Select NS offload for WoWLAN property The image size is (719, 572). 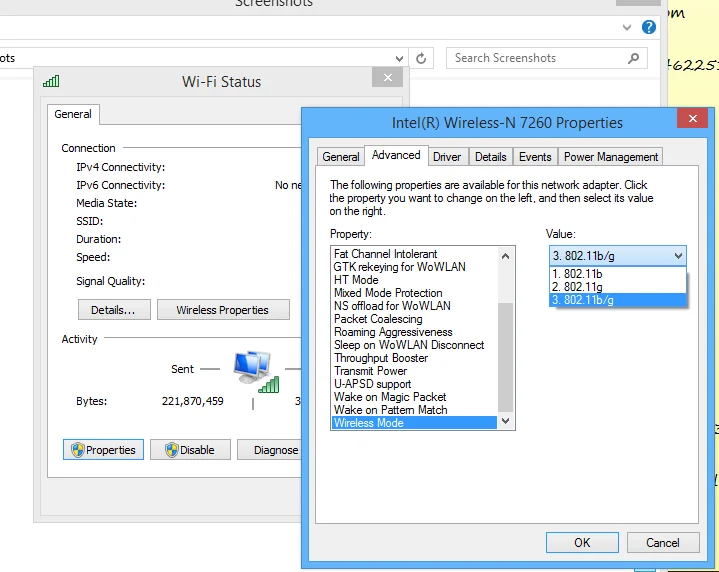tap(414, 306)
